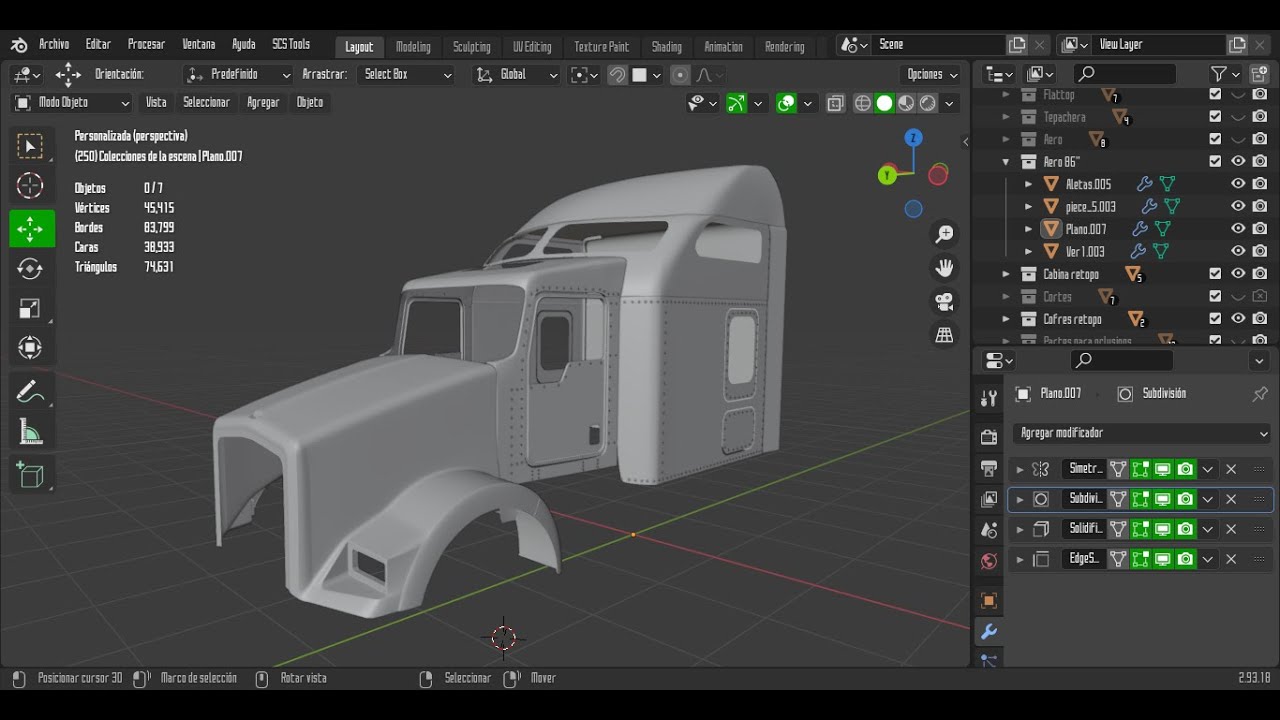This screenshot has width=1280, height=720.
Task: Click the zoom magnifier viewport icon
Action: [x=944, y=234]
